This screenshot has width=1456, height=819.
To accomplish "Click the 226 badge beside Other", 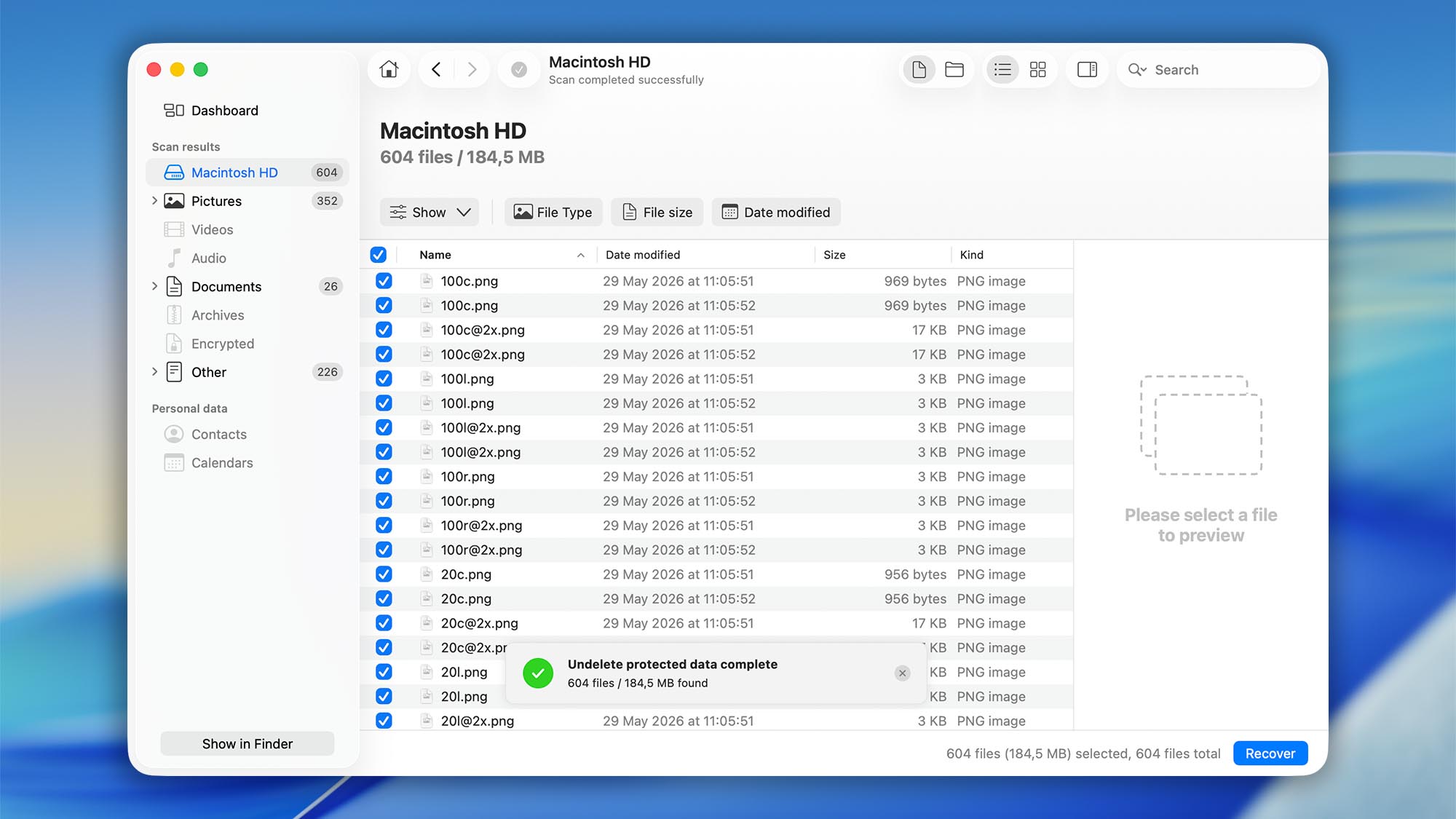I will [x=327, y=372].
